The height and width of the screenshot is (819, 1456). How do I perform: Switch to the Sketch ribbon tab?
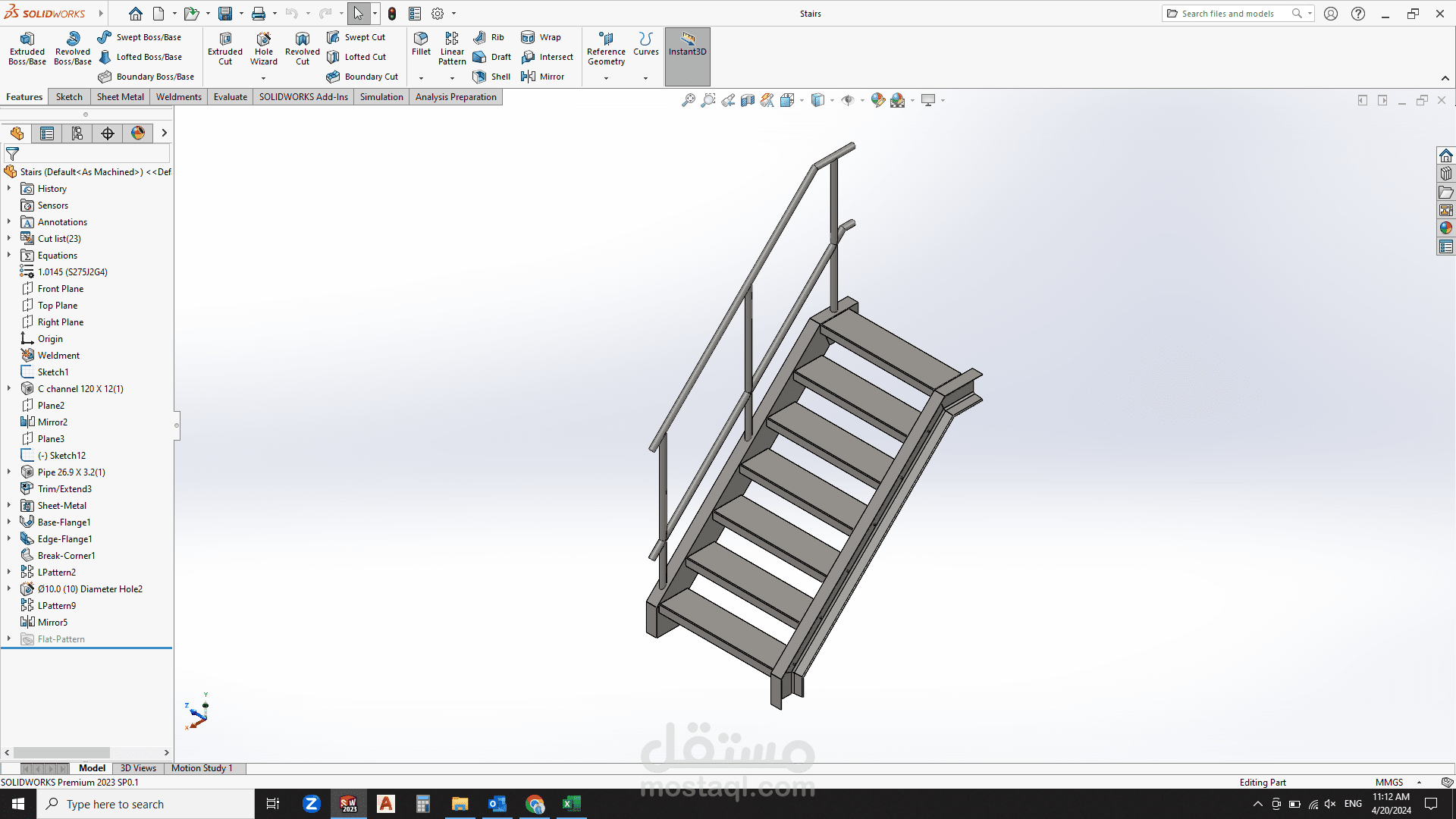pyautogui.click(x=69, y=97)
